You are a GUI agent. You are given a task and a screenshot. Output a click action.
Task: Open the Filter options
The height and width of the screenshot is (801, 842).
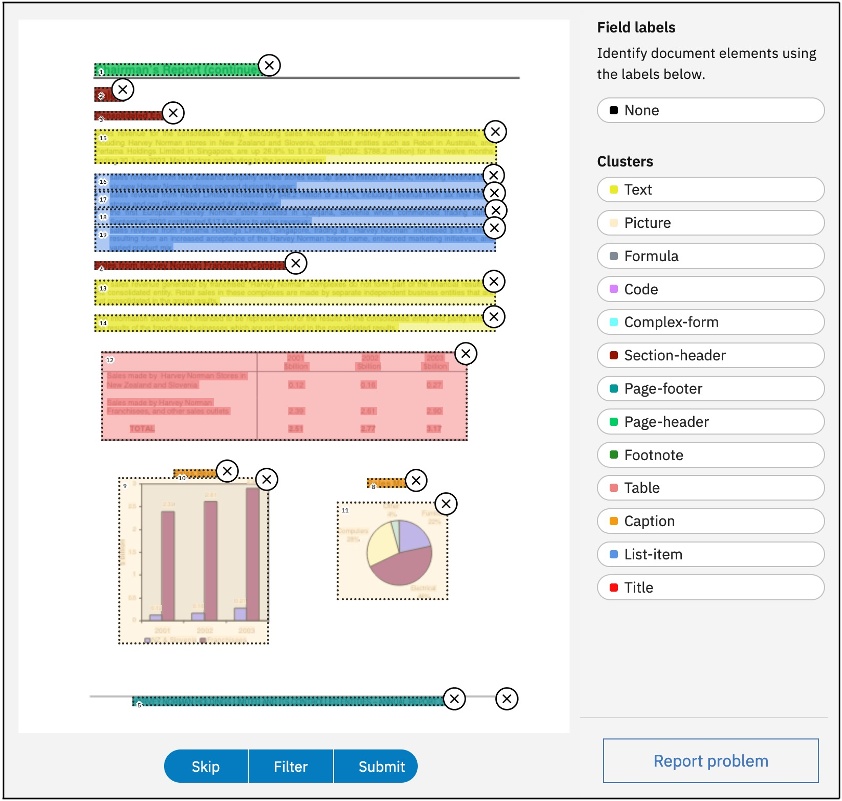(x=290, y=766)
